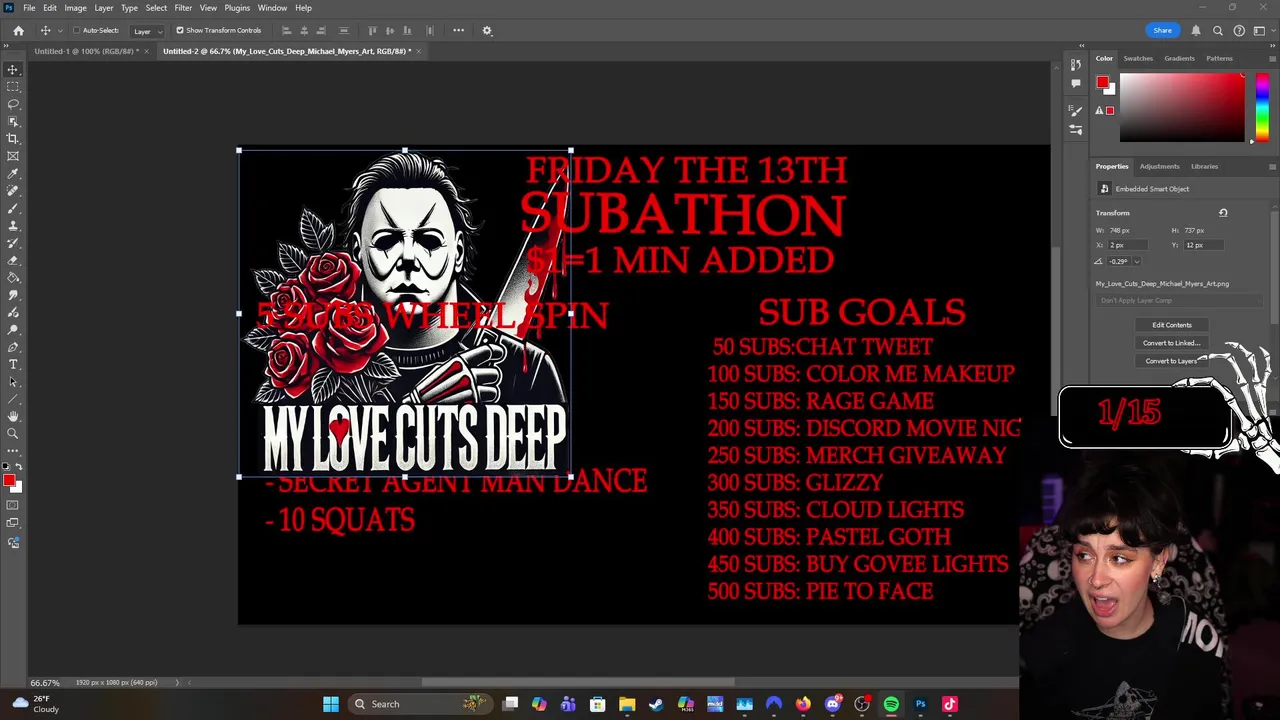Open the Properties panel flyout menu

tap(1272, 166)
